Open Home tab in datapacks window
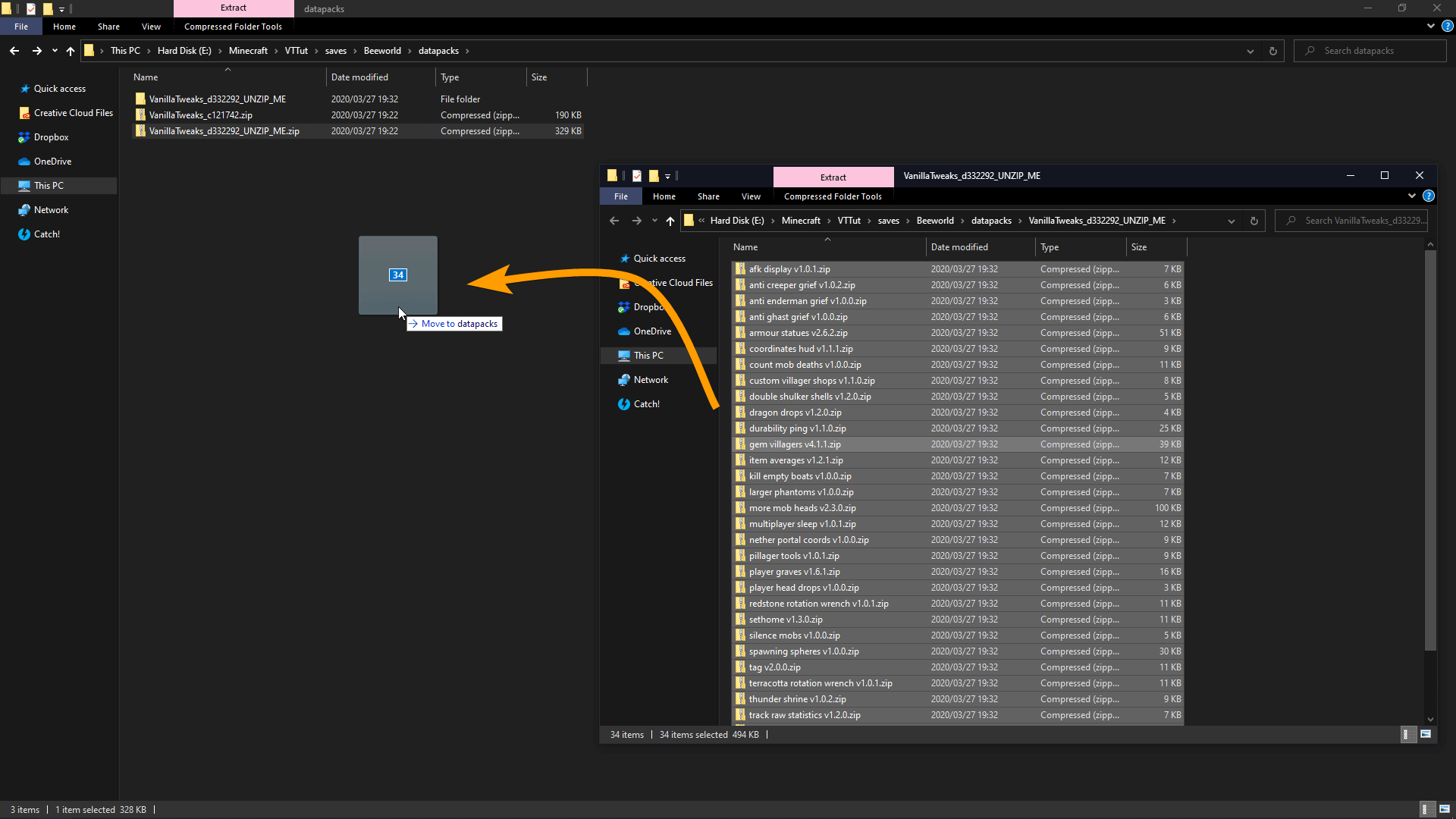 (64, 27)
